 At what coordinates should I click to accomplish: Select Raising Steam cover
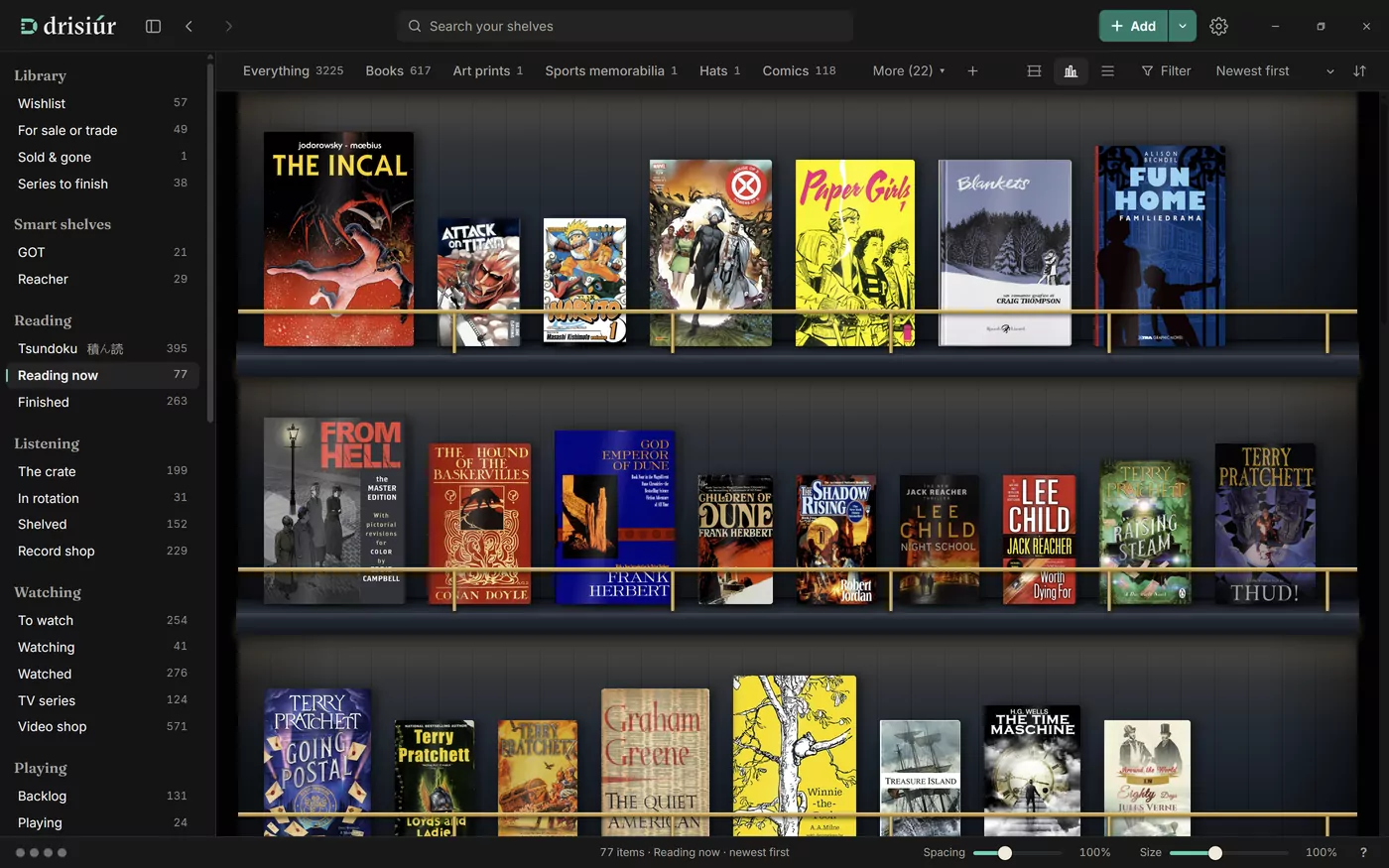click(x=1146, y=532)
